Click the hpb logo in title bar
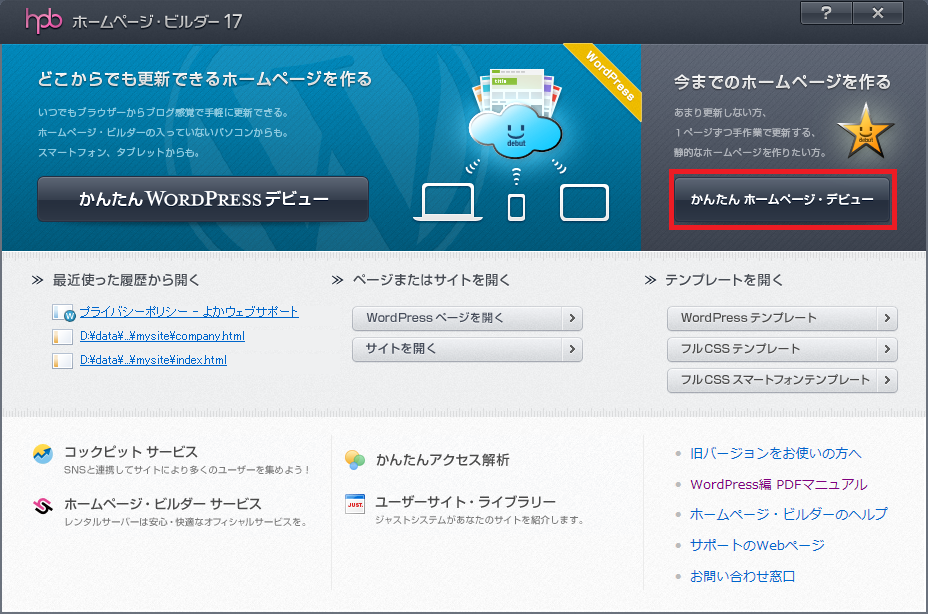The image size is (928, 614). pos(44,21)
